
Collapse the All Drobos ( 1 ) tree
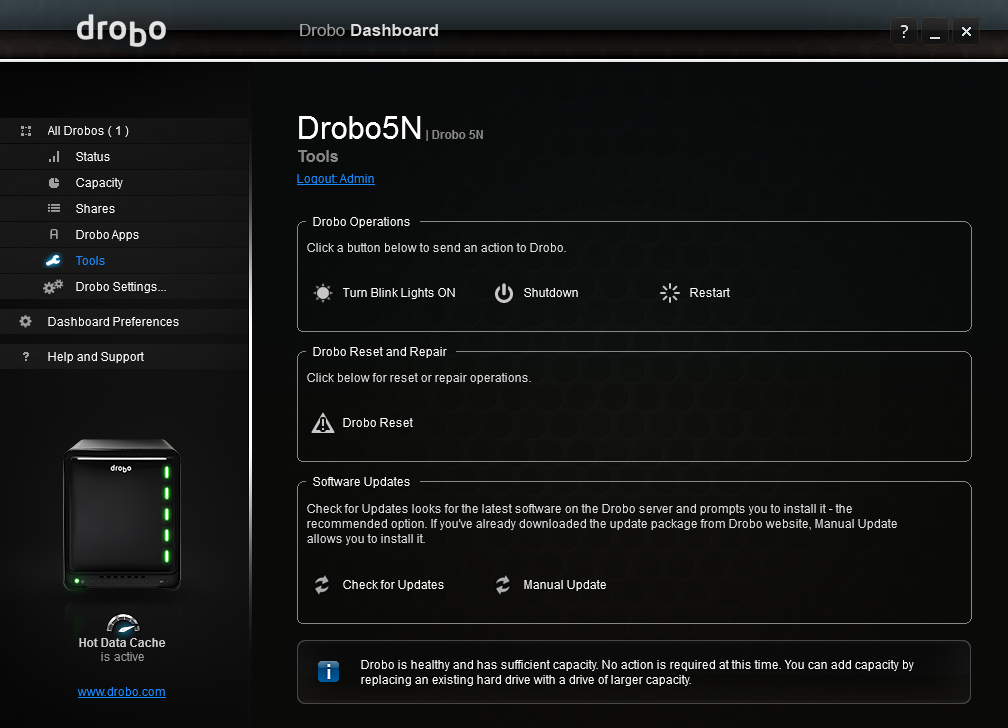(26, 131)
